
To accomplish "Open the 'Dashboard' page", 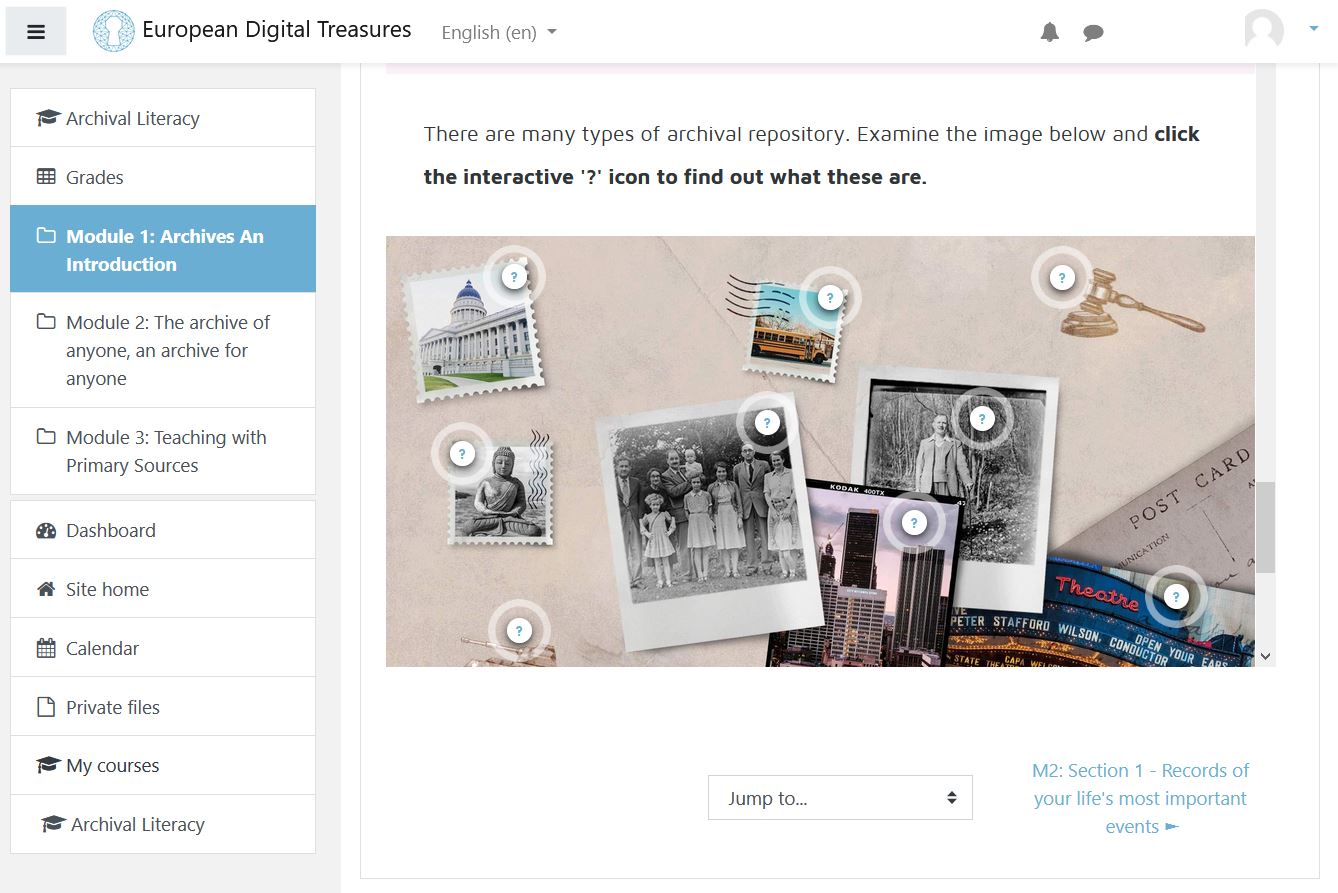I will pyautogui.click(x=109, y=529).
